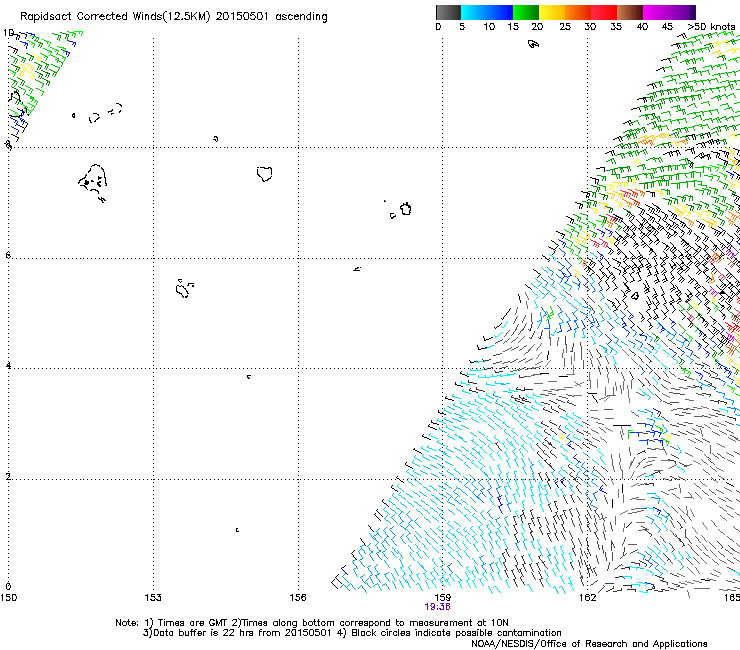The height and width of the screenshot is (650, 740).
Task: Click the 153 longitude axis label
Action: [x=153, y=598]
